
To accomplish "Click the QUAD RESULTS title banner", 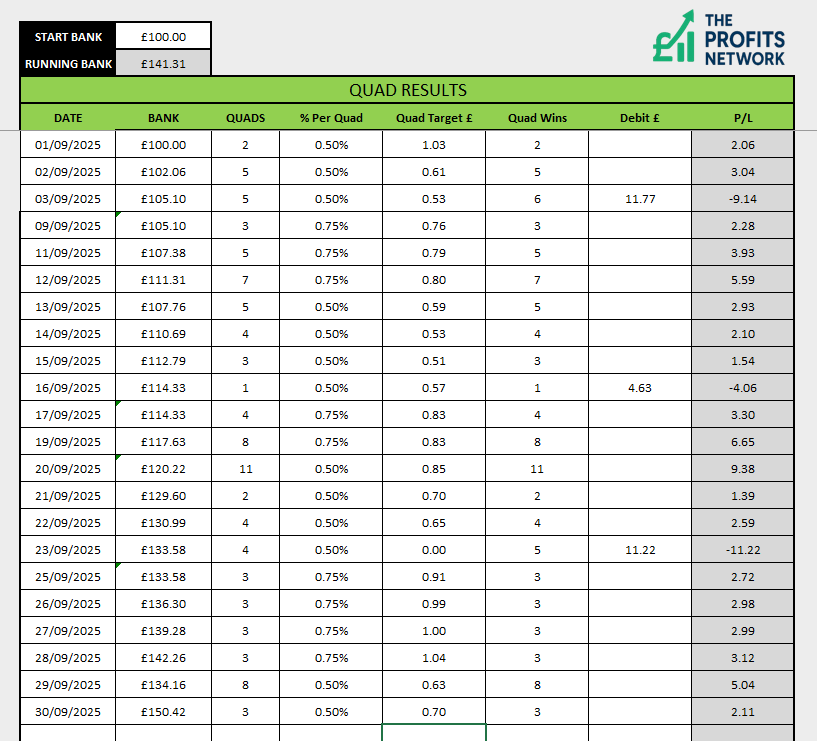I will pyautogui.click(x=407, y=90).
